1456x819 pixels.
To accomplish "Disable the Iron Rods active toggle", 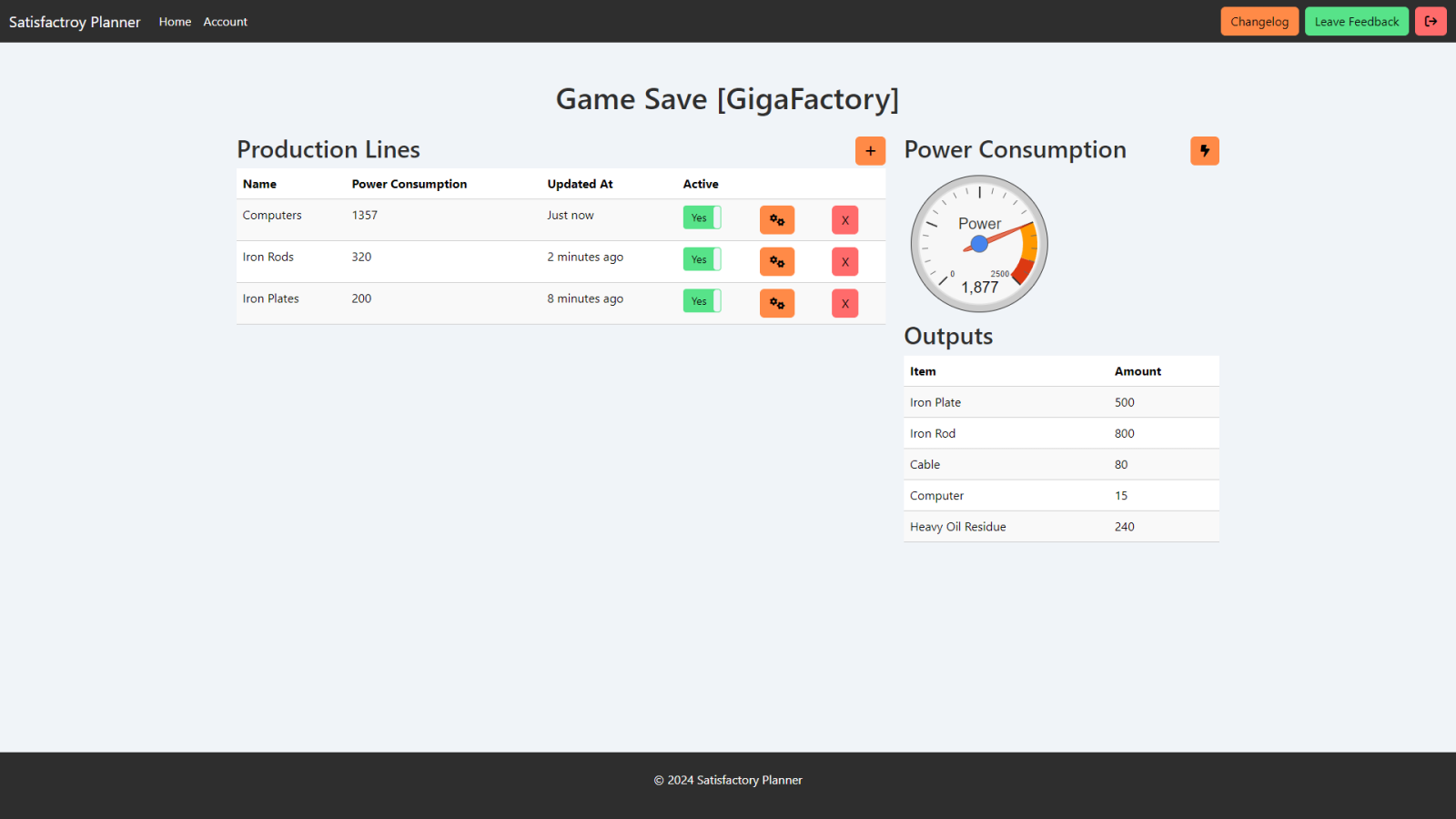I will pos(702,259).
